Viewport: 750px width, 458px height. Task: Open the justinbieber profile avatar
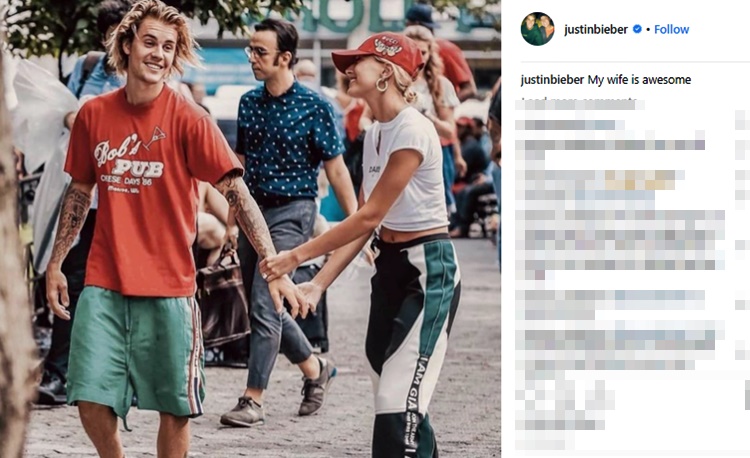tap(537, 29)
